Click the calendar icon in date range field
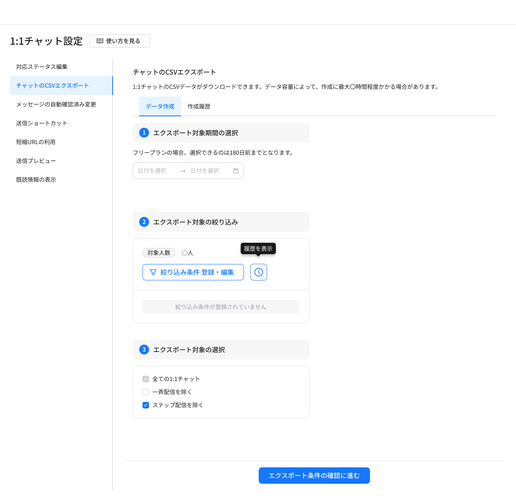This screenshot has width=516, height=500. [236, 171]
